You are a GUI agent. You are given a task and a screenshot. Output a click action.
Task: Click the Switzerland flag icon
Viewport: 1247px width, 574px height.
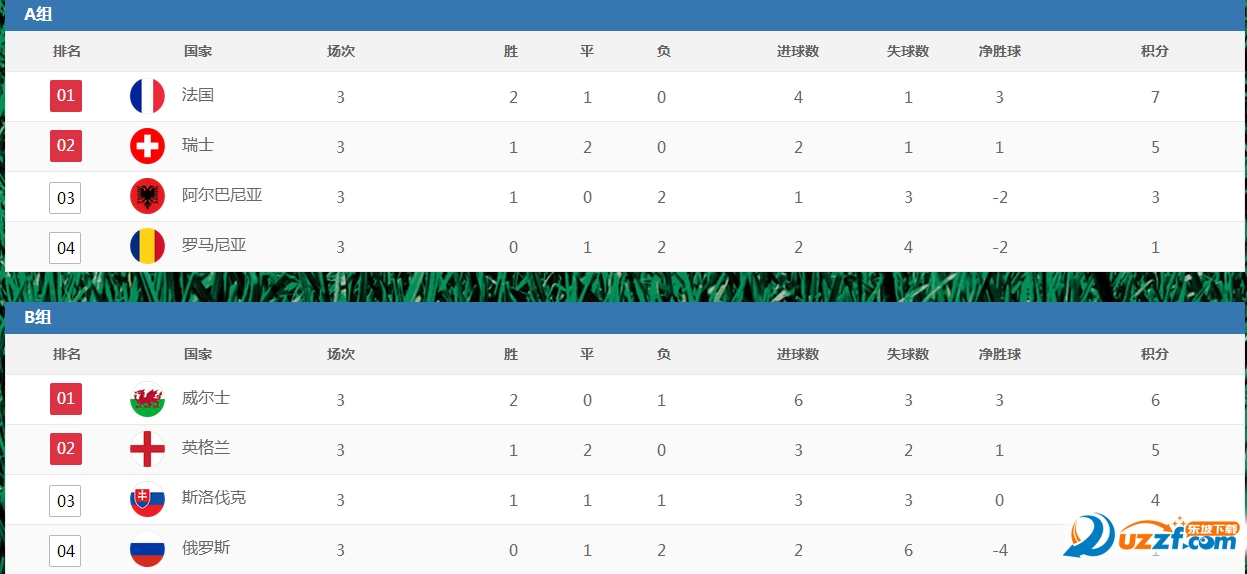(x=147, y=146)
